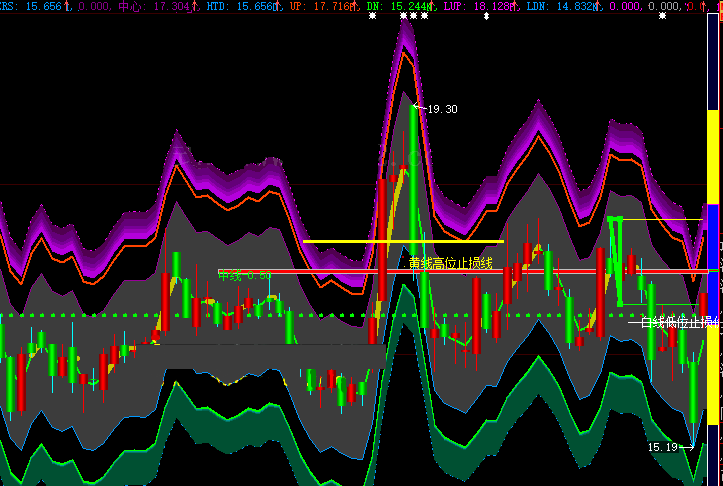Screen dimensions: 723x486
Task: Click the leftmost star signal marker at top
Action: [x=373, y=16]
